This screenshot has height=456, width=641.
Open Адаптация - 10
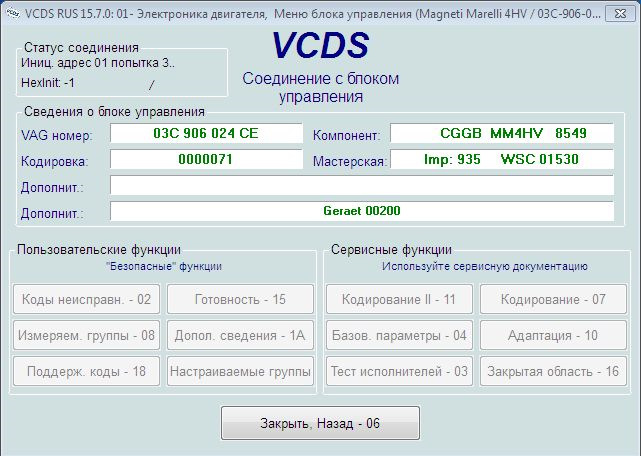[x=553, y=335]
